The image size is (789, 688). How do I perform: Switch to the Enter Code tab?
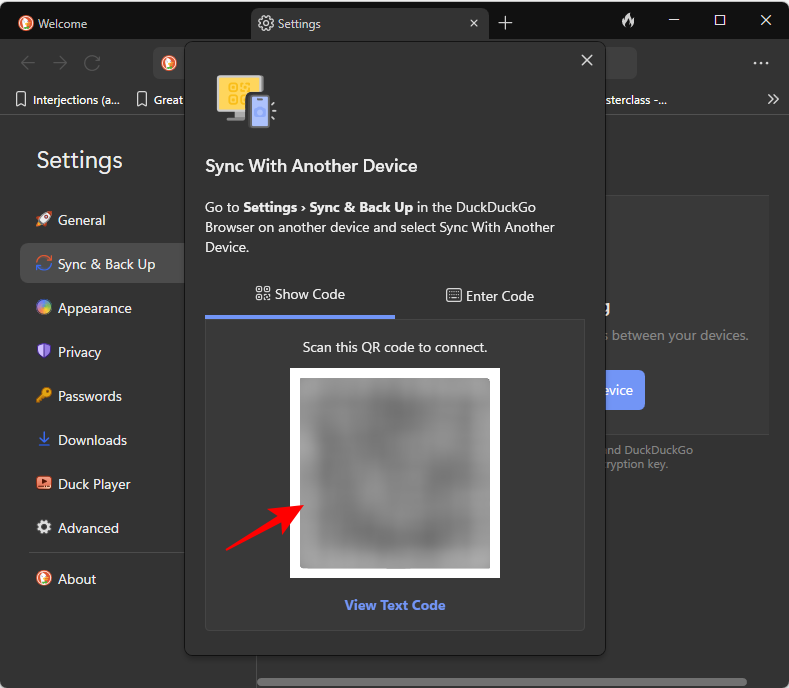(x=490, y=296)
